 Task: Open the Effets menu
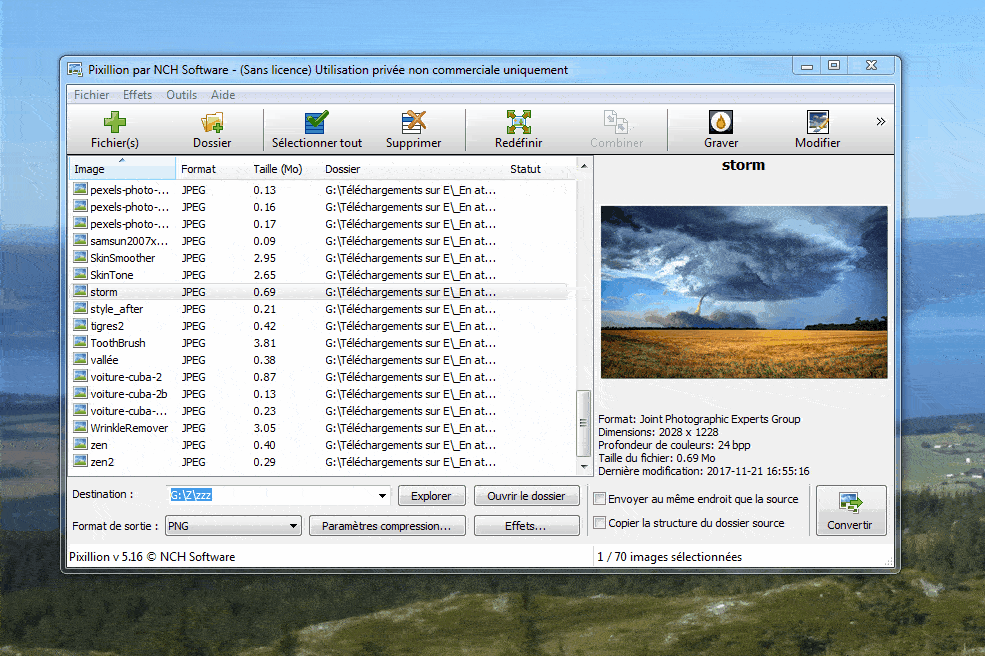138,95
